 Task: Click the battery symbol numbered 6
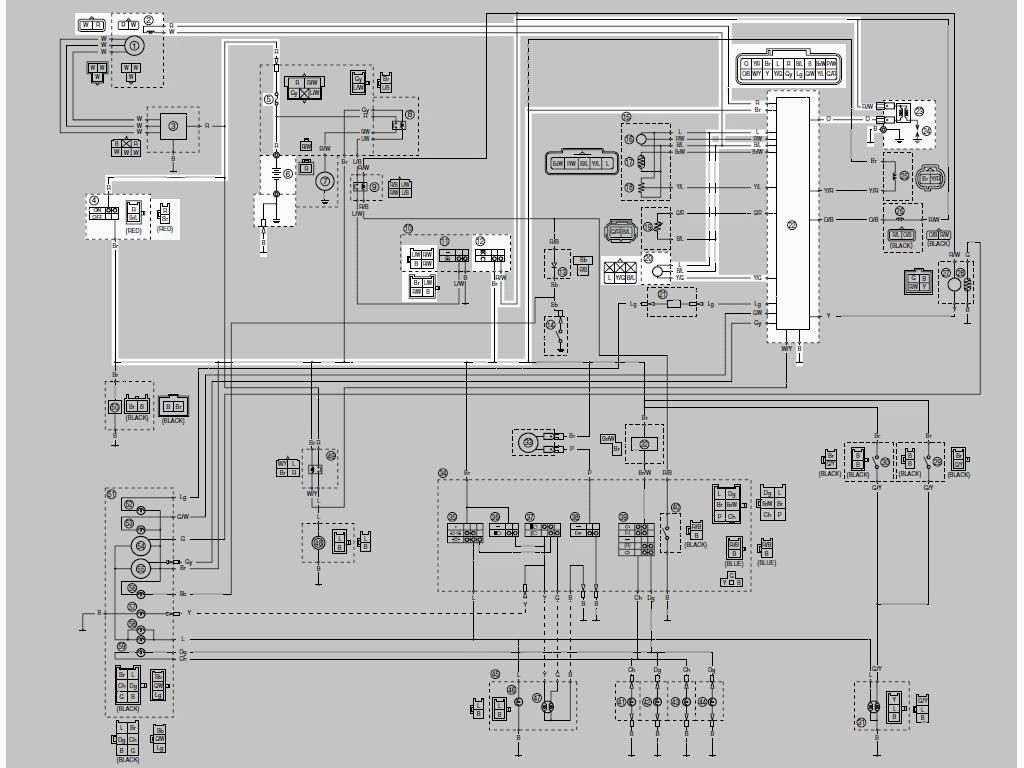(276, 174)
